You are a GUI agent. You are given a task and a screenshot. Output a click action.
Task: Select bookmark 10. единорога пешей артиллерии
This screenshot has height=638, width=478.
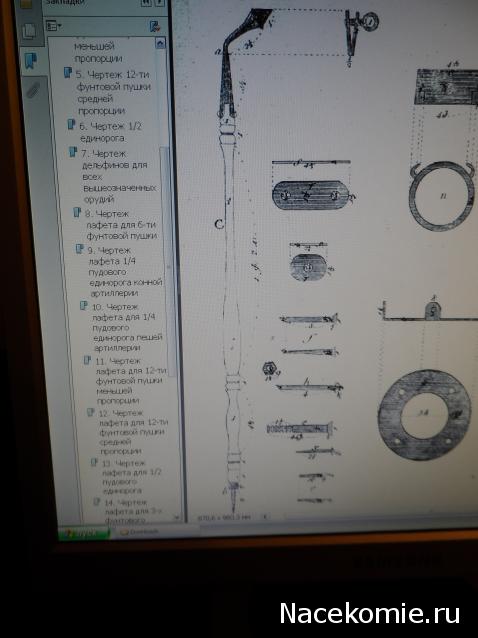pos(127,327)
